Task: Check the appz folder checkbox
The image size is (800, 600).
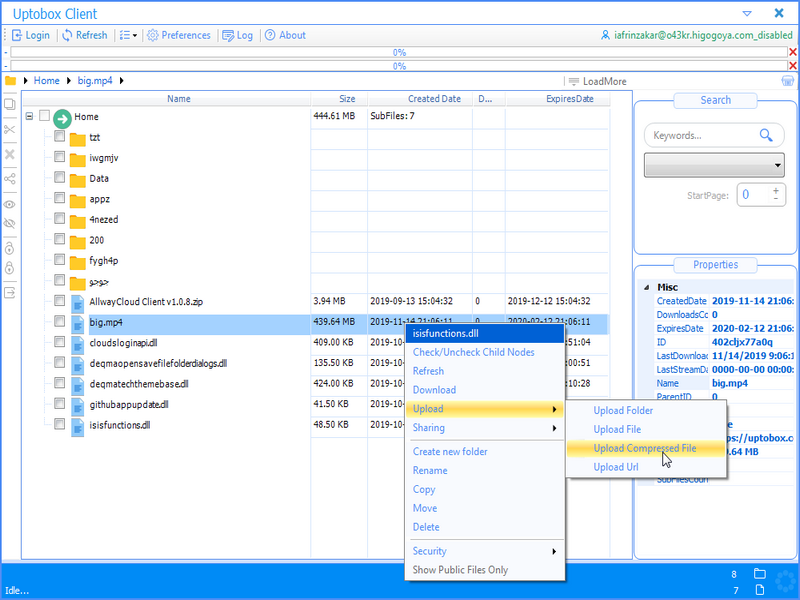Action: 60,197
